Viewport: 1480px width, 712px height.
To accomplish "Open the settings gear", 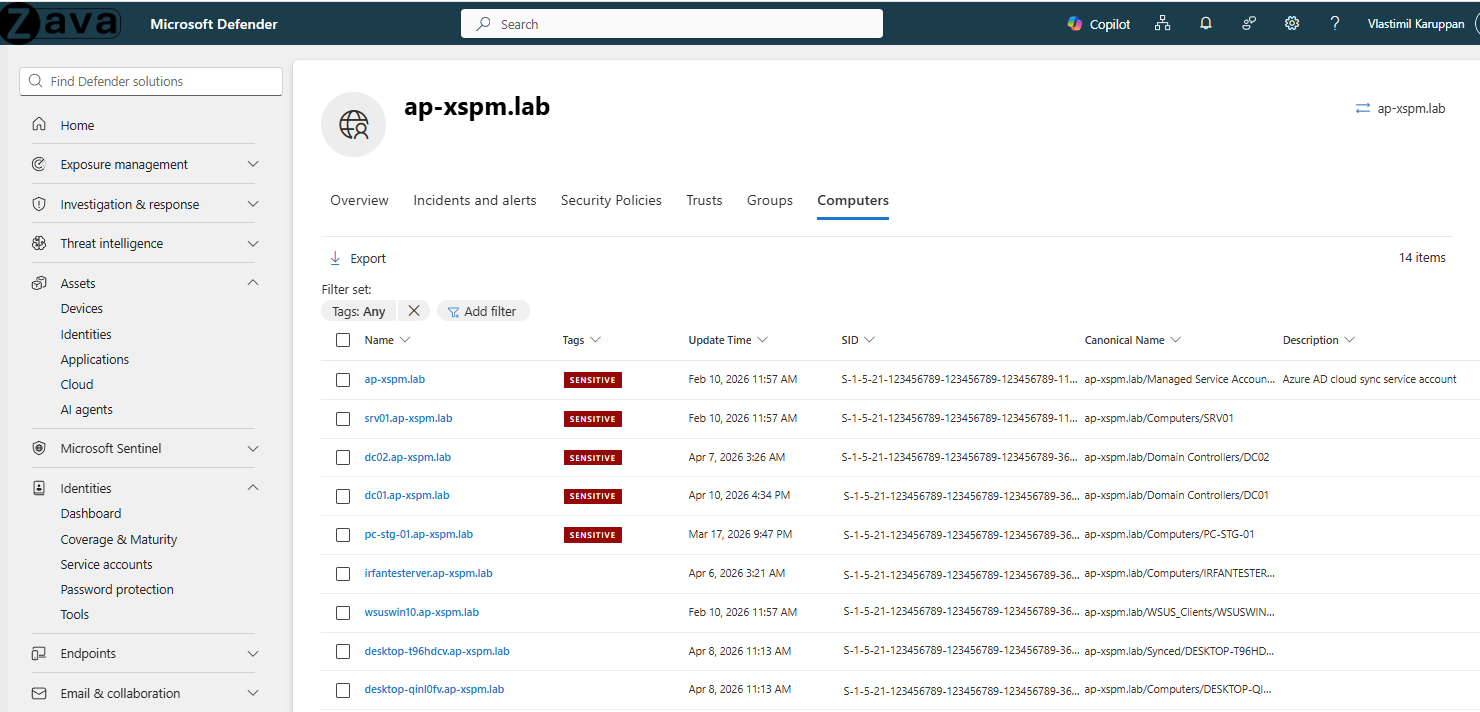I will pos(1292,24).
